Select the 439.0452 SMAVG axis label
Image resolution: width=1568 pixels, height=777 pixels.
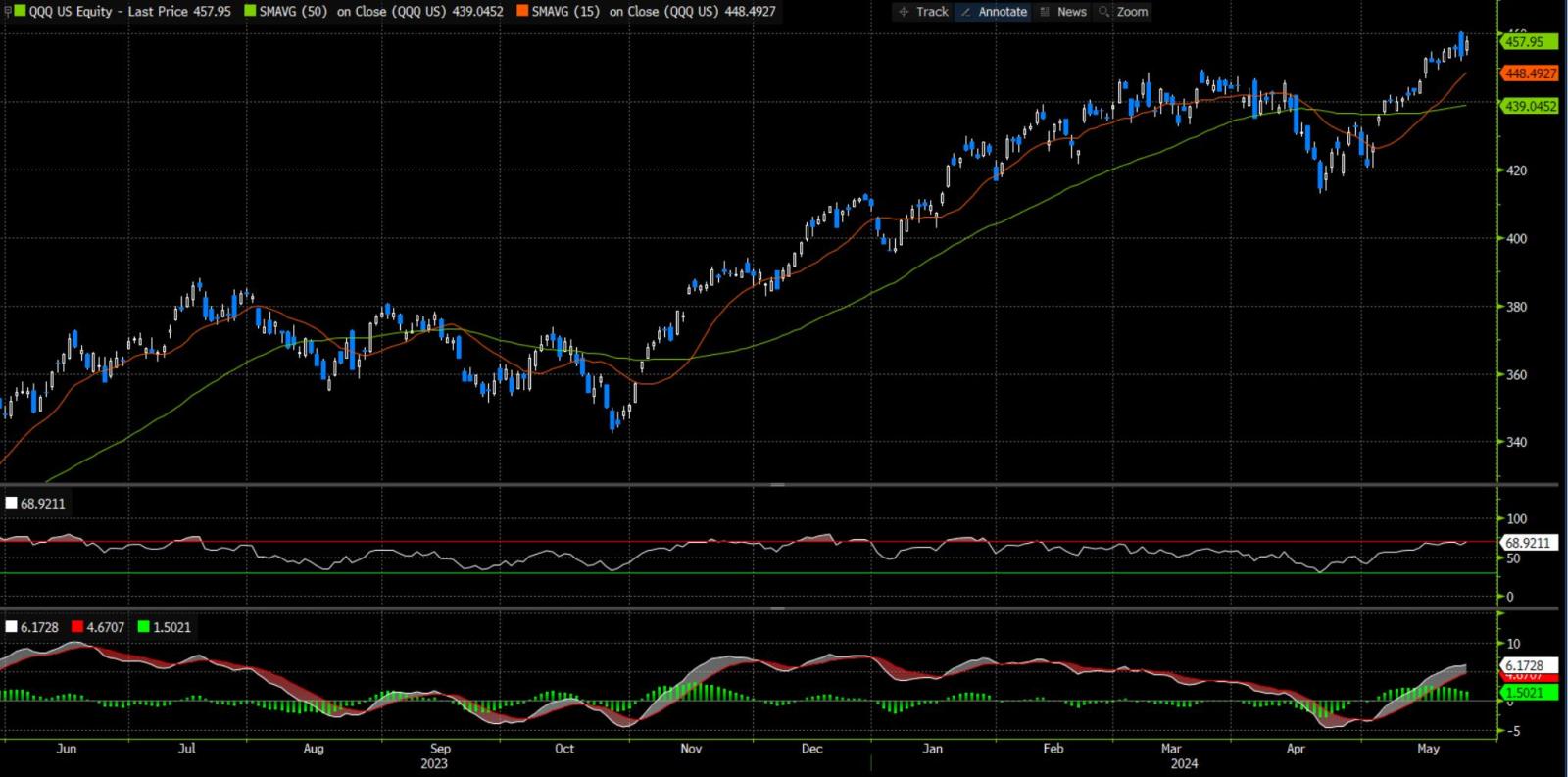point(1529,106)
